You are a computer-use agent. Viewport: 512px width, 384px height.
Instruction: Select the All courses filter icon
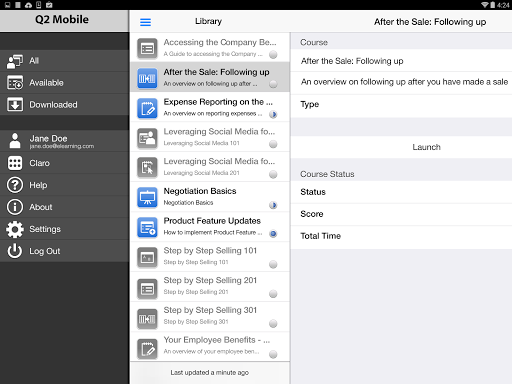[15, 61]
